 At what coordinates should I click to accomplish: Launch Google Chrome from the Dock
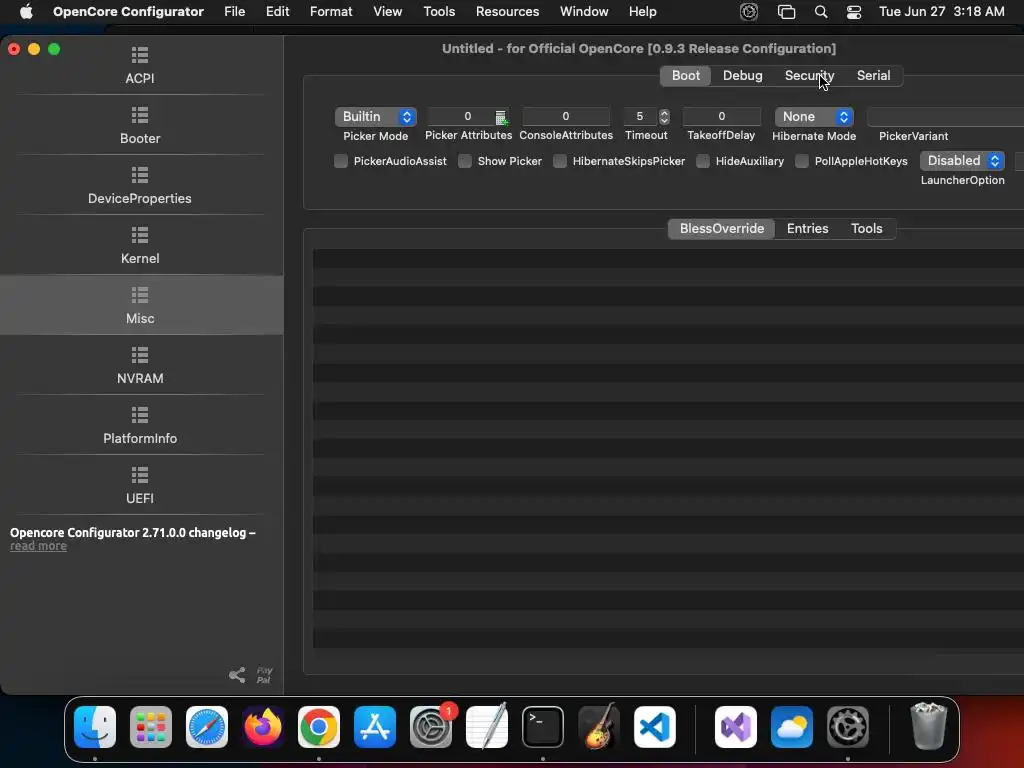click(319, 726)
